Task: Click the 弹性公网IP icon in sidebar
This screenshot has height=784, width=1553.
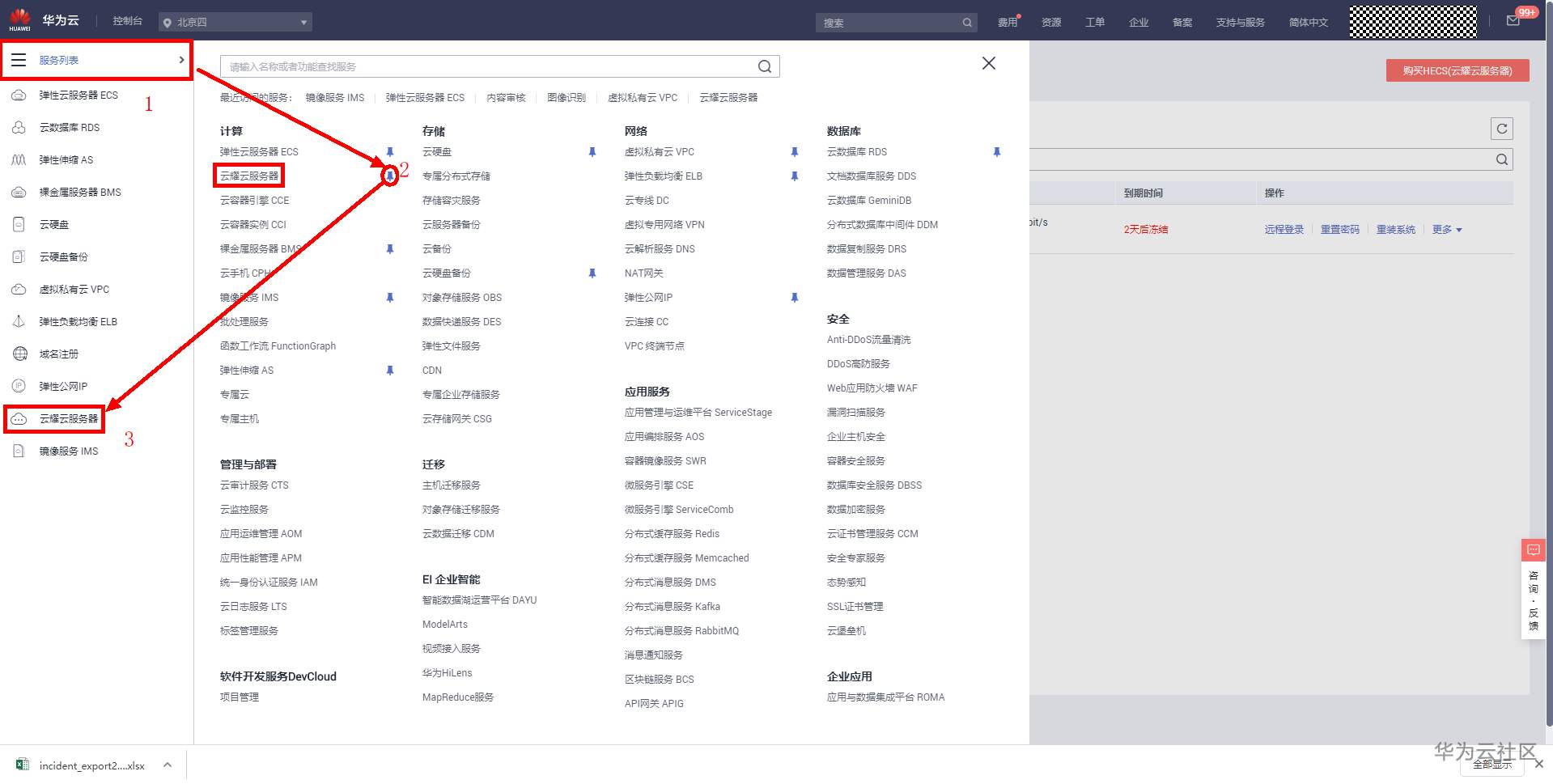Action: [x=19, y=387]
